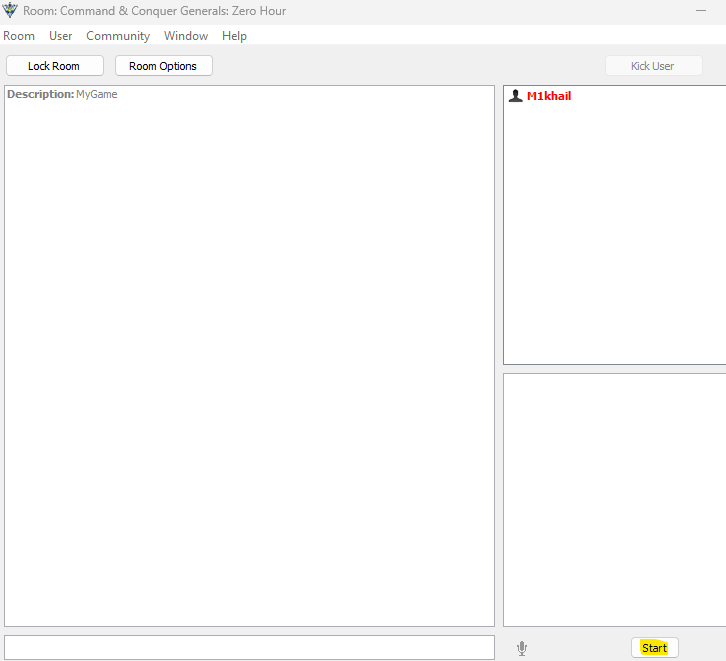Click the room window title text

click(x=155, y=11)
